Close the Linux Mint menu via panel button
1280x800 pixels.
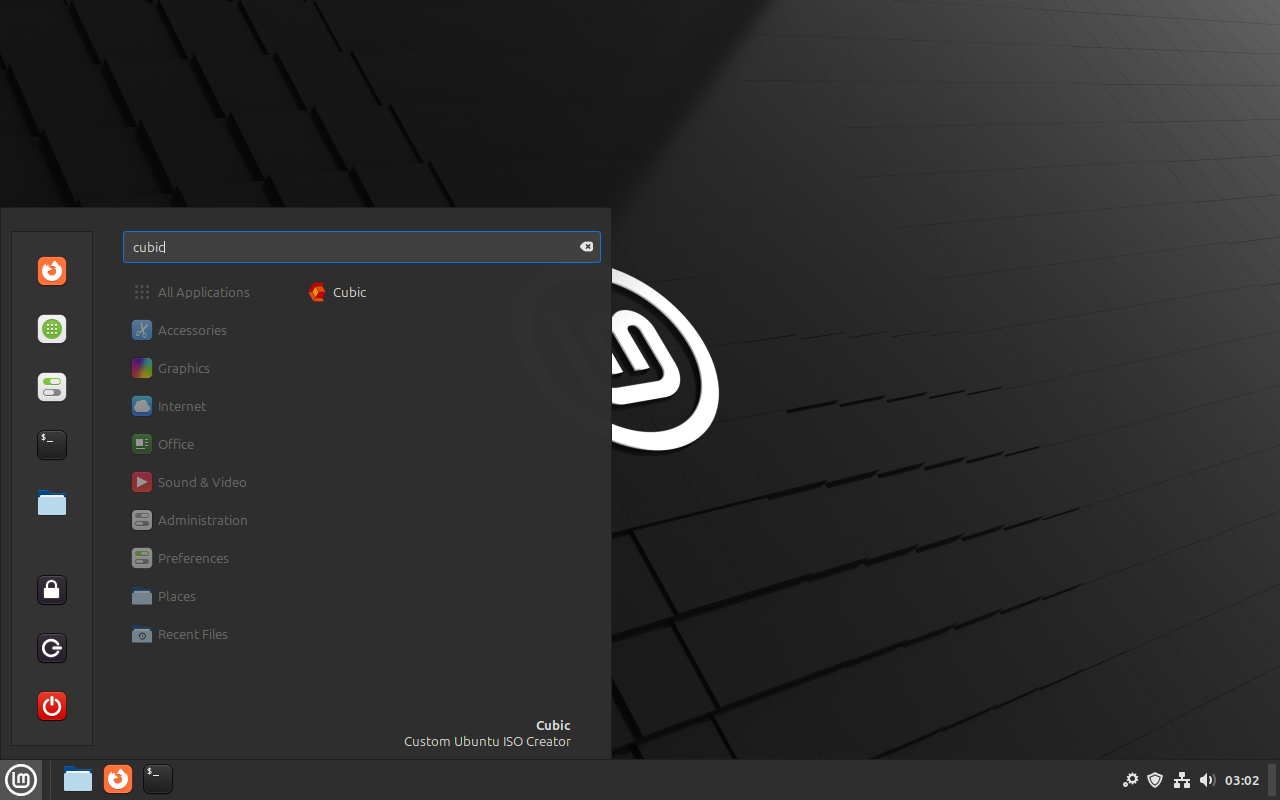[x=21, y=779]
